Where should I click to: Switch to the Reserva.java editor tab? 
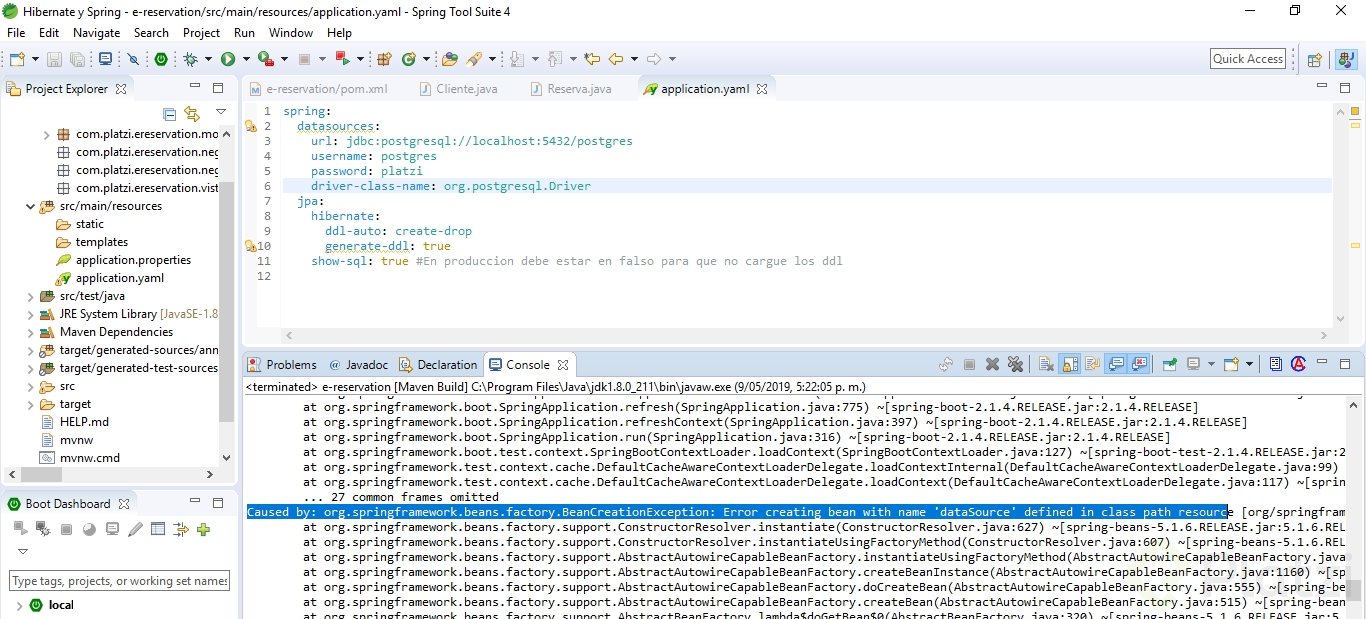(571, 89)
